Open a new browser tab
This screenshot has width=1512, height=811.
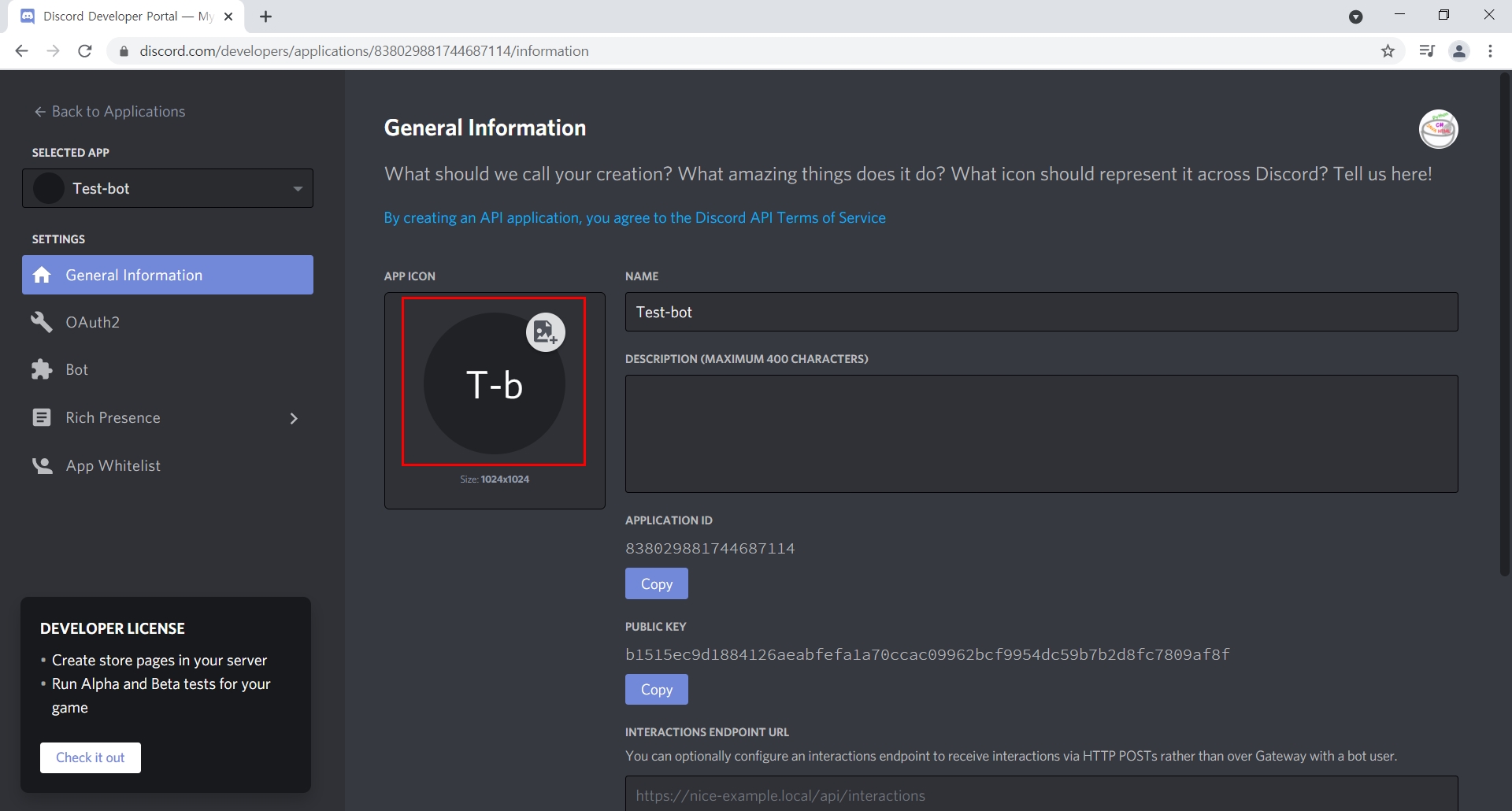pyautogui.click(x=266, y=17)
